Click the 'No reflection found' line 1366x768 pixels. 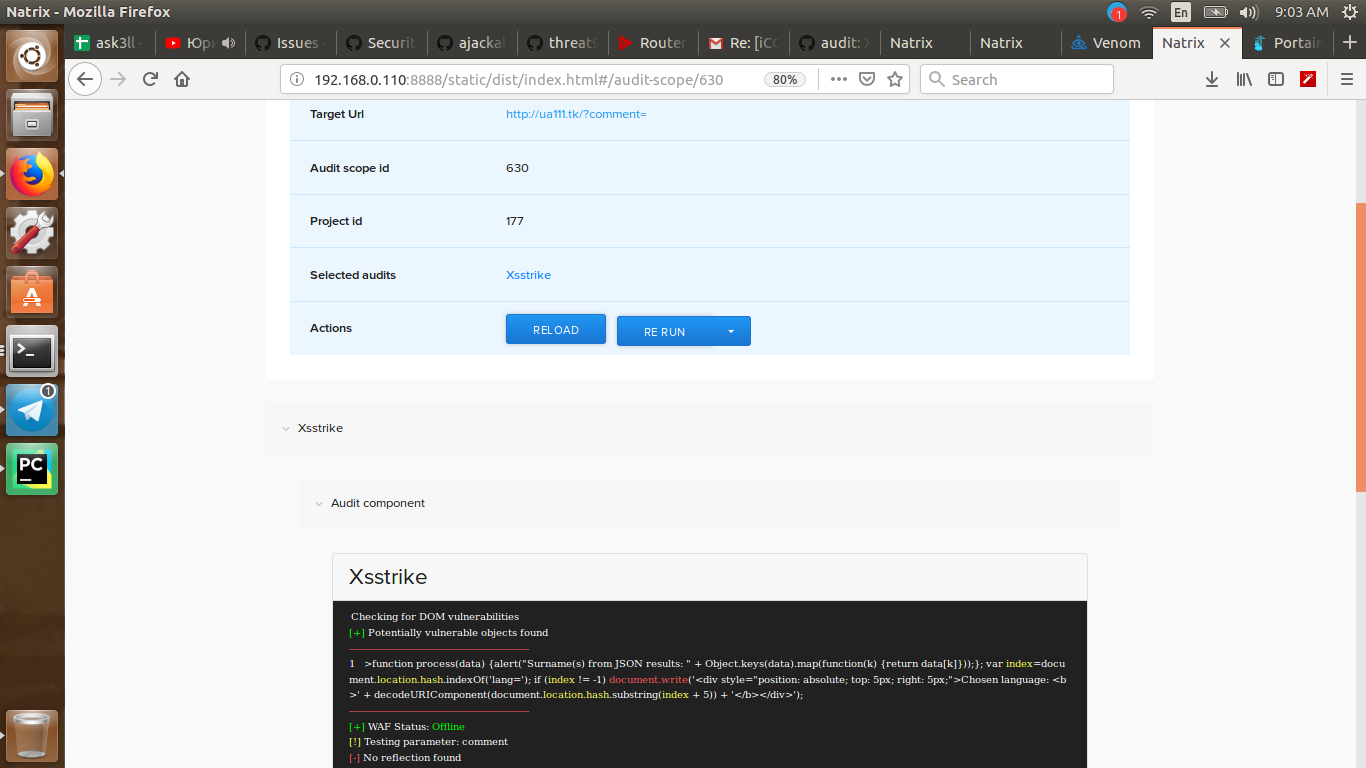click(405, 758)
